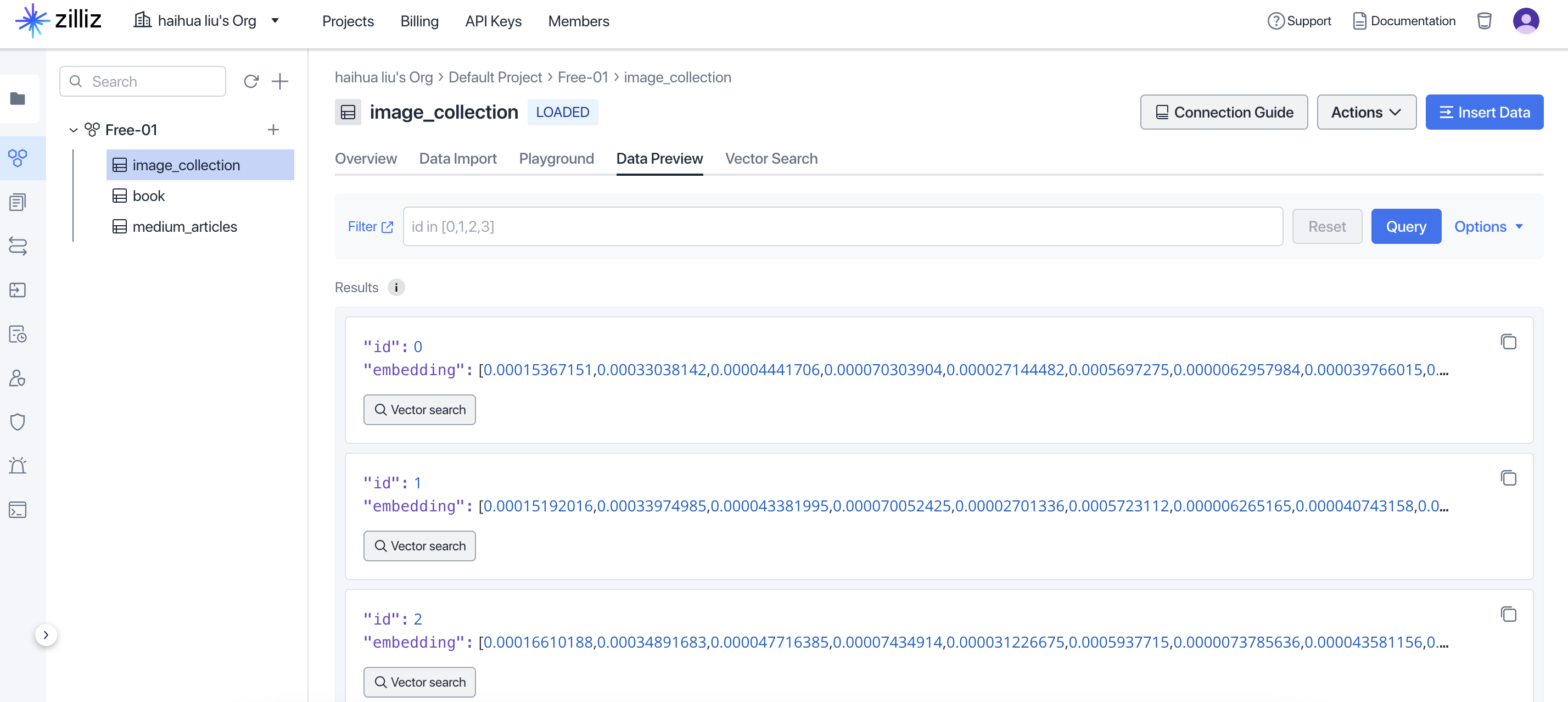Open the Billing menu item
Screen dimensions: 1568x702
click(419, 21)
